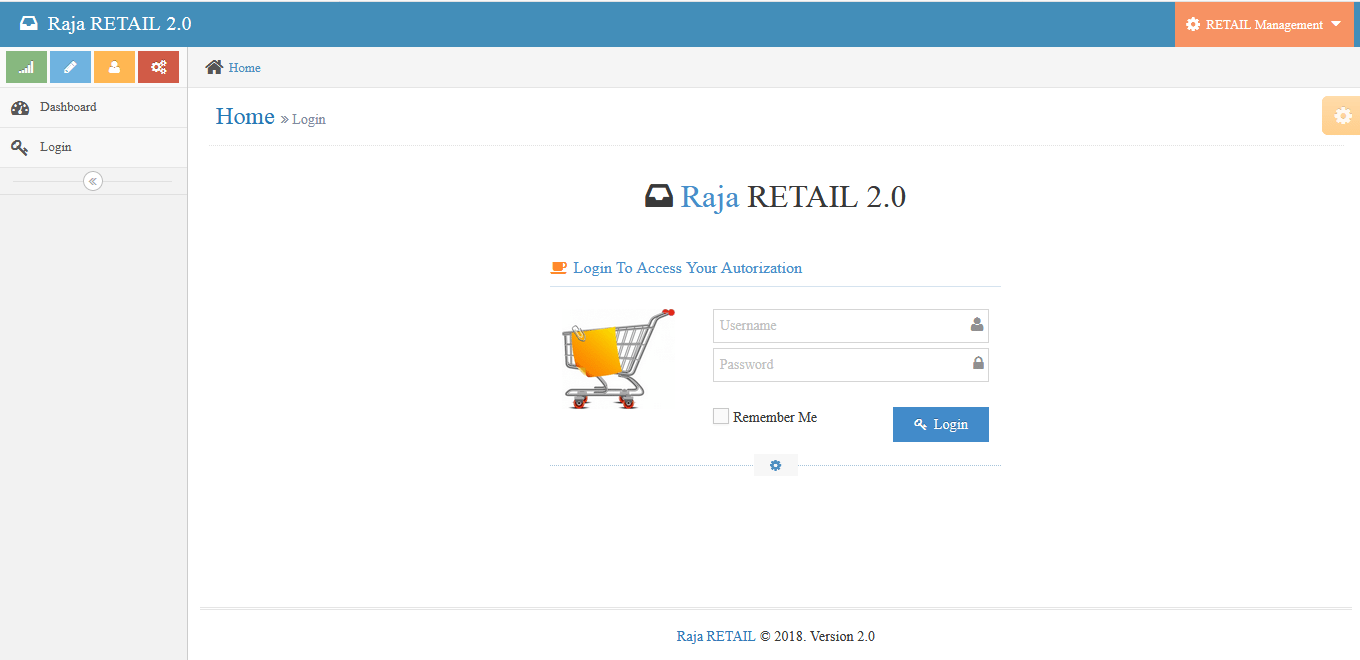Viewport: 1360px width, 660px height.
Task: Click the gear icon below the login form
Action: (775, 464)
